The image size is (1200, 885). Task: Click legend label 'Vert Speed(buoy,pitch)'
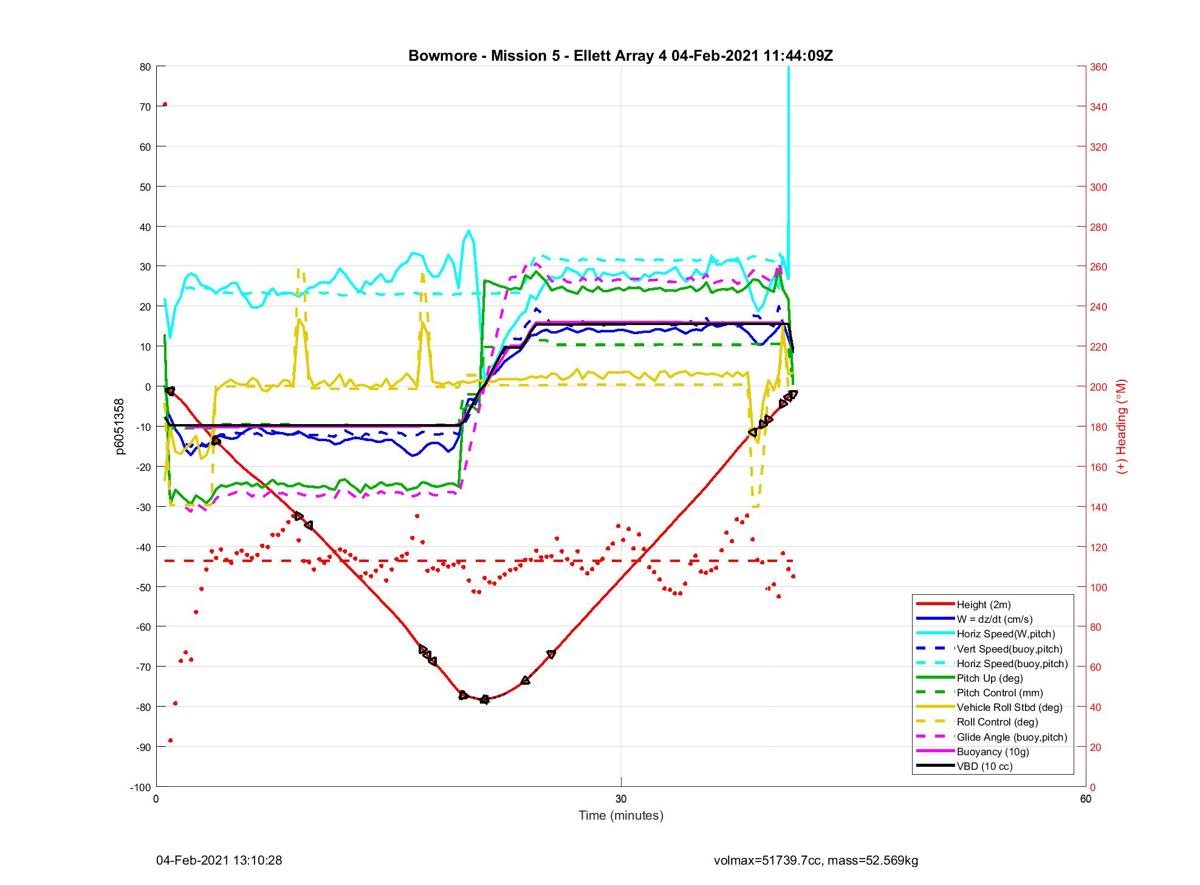tap(1010, 649)
